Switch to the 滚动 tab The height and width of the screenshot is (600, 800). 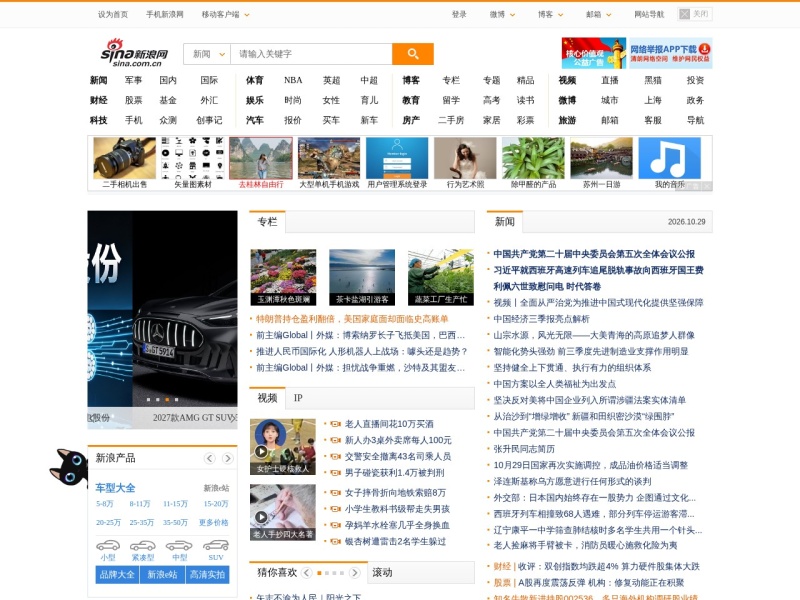(x=382, y=572)
